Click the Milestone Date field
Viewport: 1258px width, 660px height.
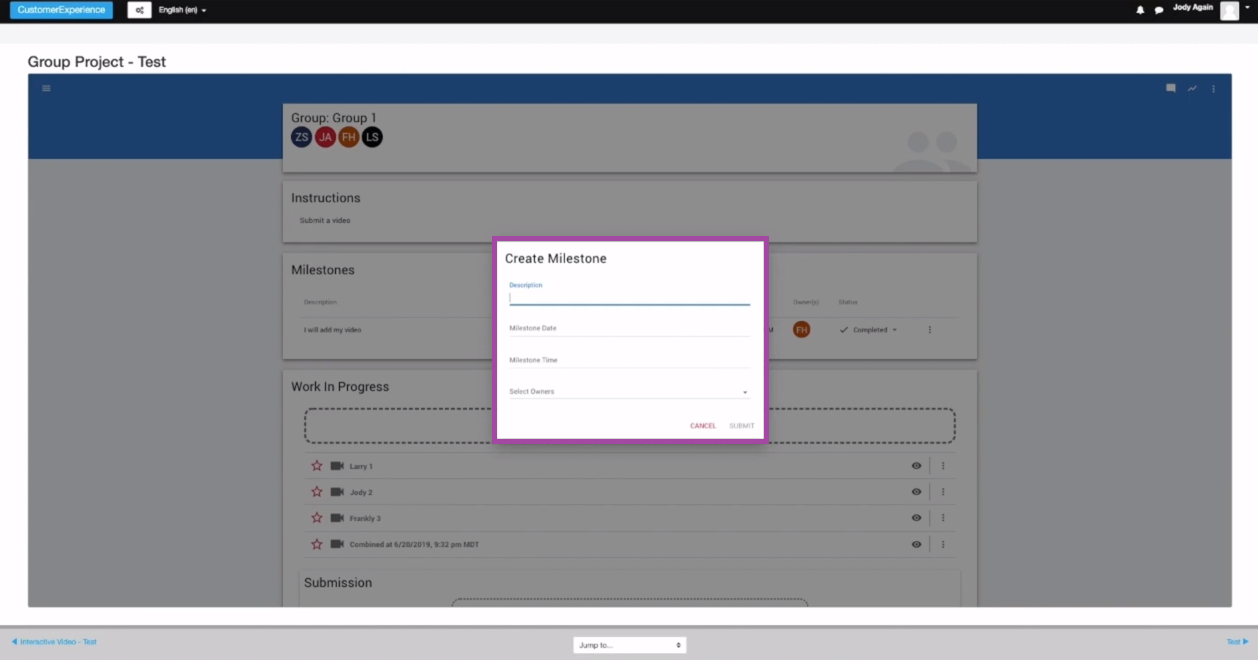[629, 328]
